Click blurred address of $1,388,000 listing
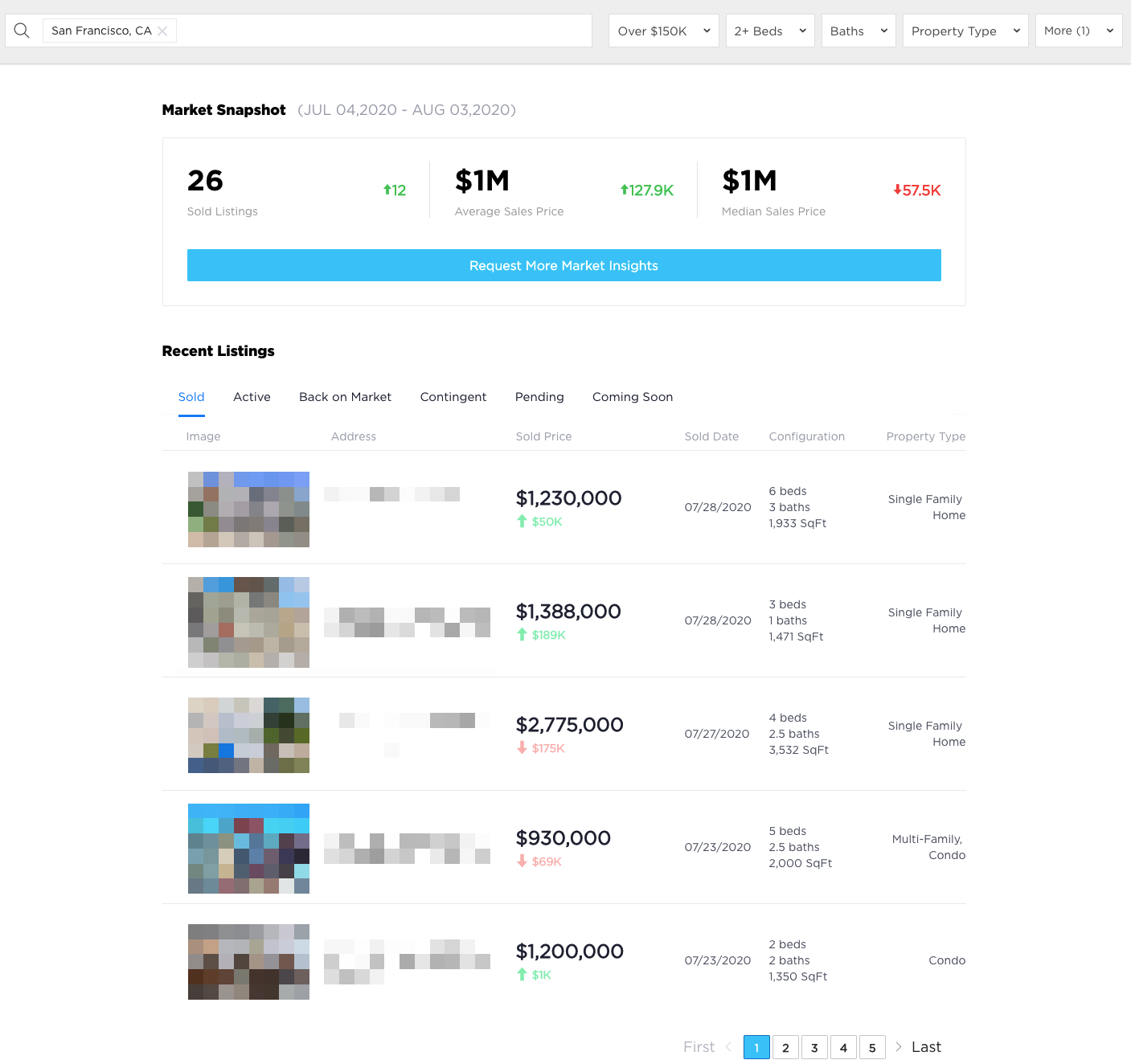1131x1064 pixels. tap(407, 623)
